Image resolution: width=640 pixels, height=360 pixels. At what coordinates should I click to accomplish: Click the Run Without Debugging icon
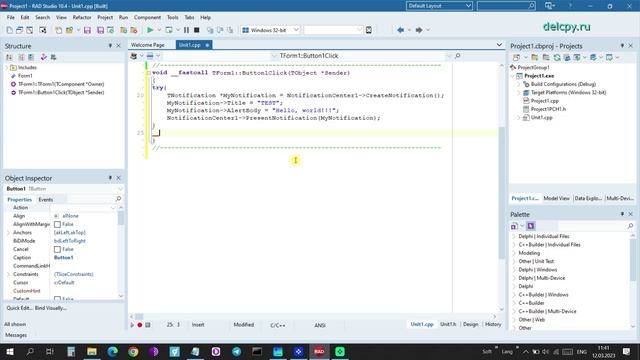click(x=169, y=30)
